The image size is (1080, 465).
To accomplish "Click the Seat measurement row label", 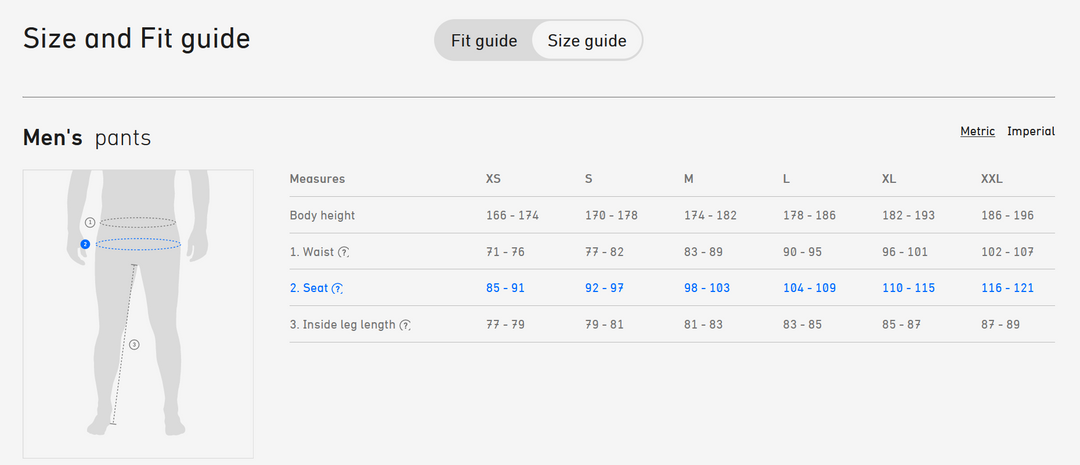I will point(309,288).
